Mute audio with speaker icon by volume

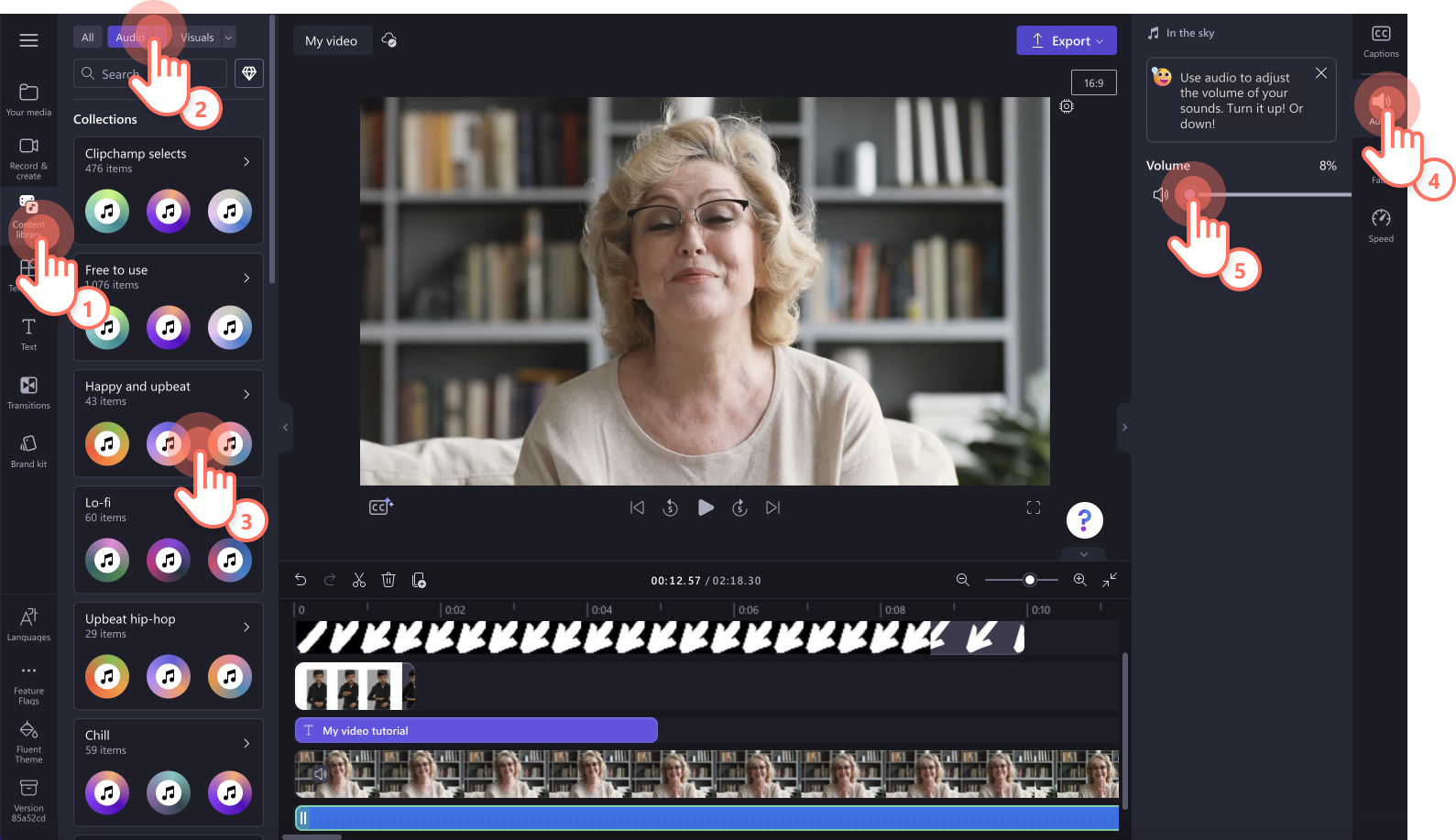click(1160, 194)
